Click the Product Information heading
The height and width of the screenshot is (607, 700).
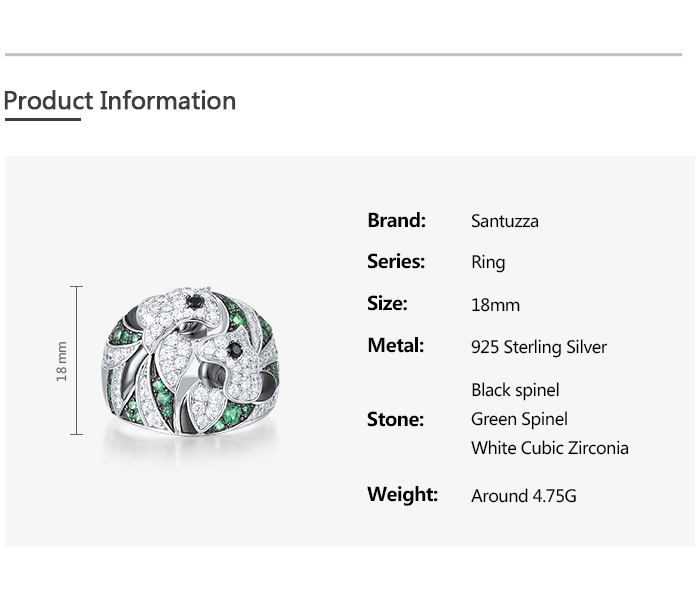pyautogui.click(x=120, y=101)
